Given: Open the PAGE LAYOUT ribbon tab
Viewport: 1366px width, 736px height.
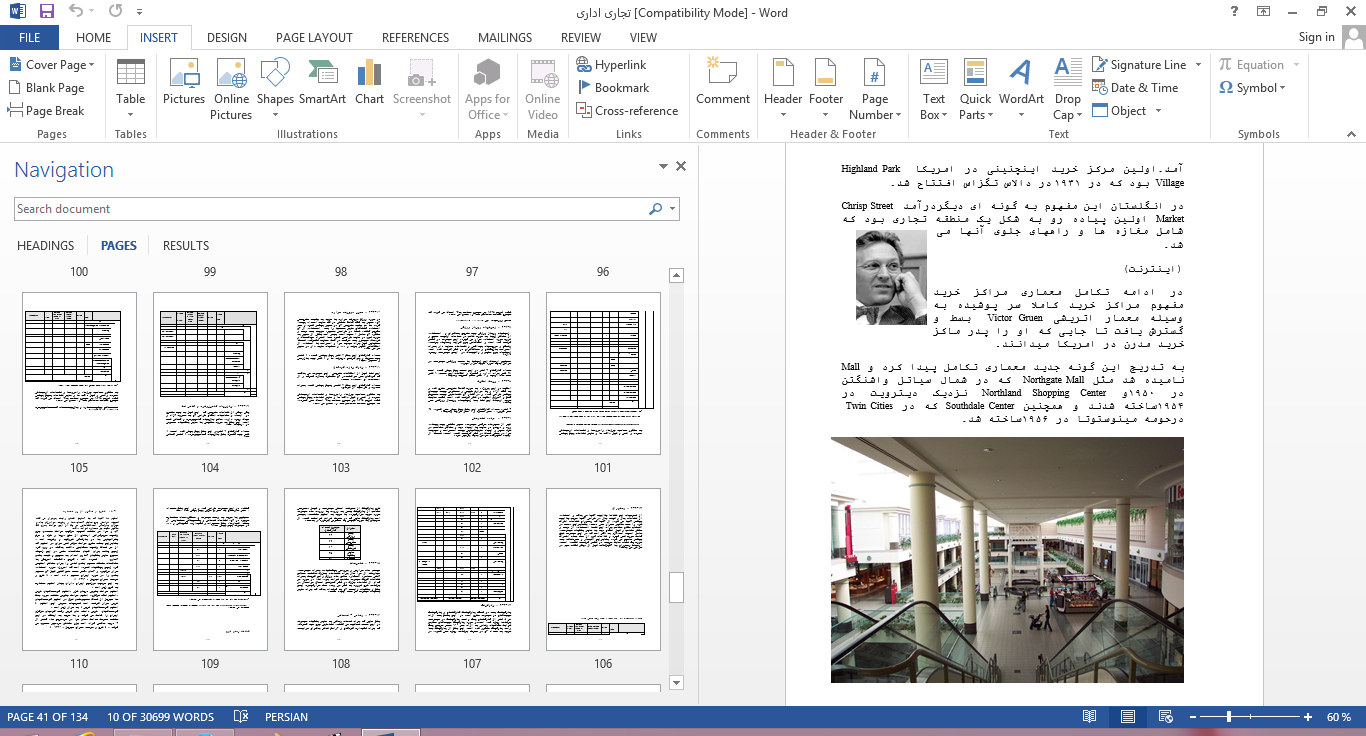Looking at the screenshot, I should coord(314,38).
